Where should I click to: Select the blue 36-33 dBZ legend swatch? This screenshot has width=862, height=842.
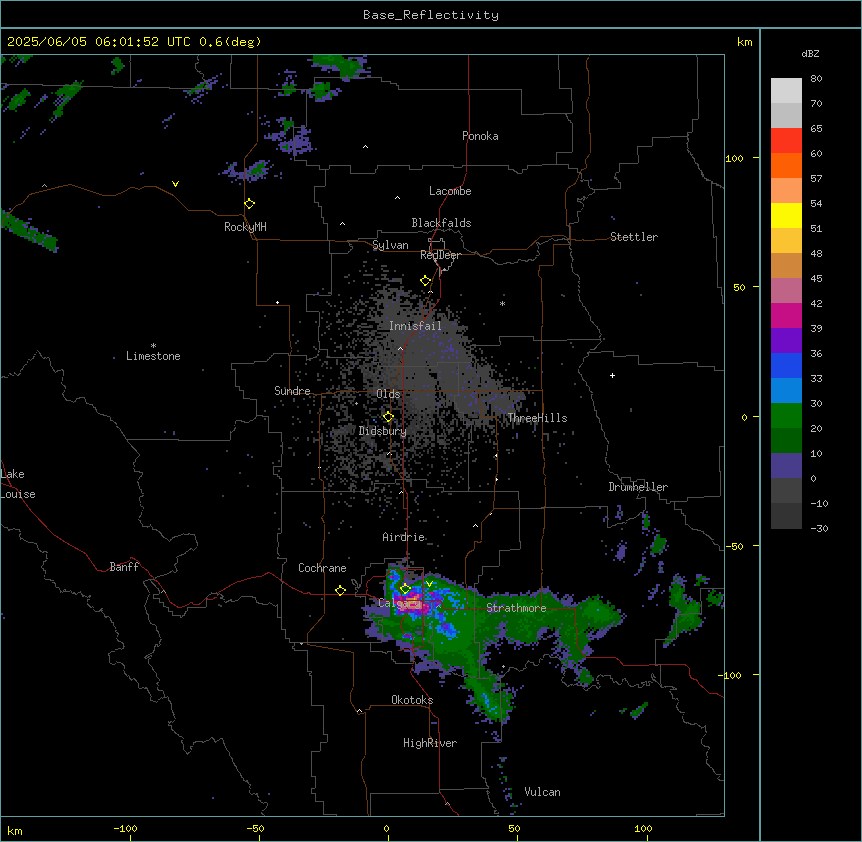click(786, 365)
